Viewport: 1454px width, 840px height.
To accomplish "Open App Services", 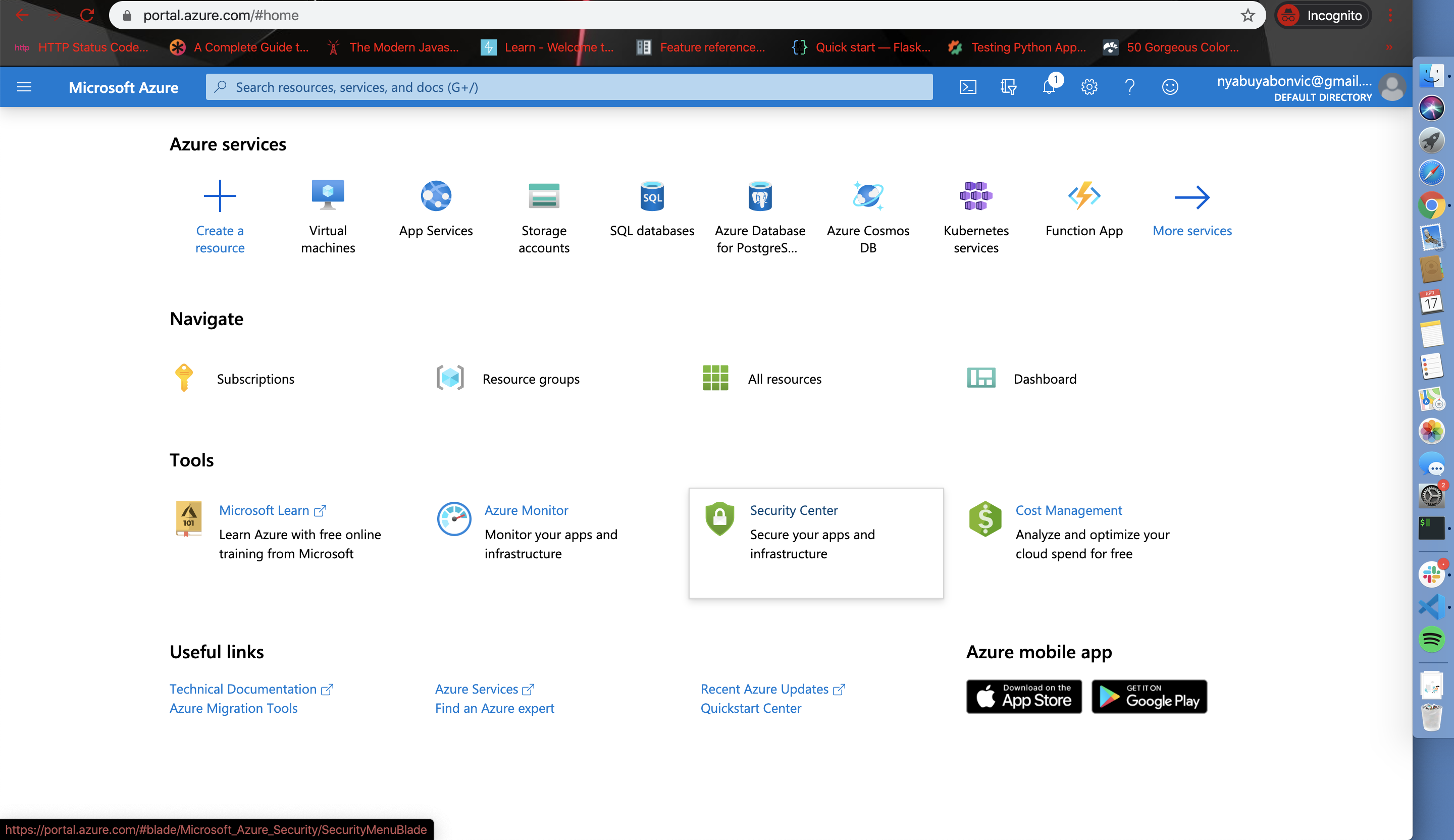I will pyautogui.click(x=436, y=208).
